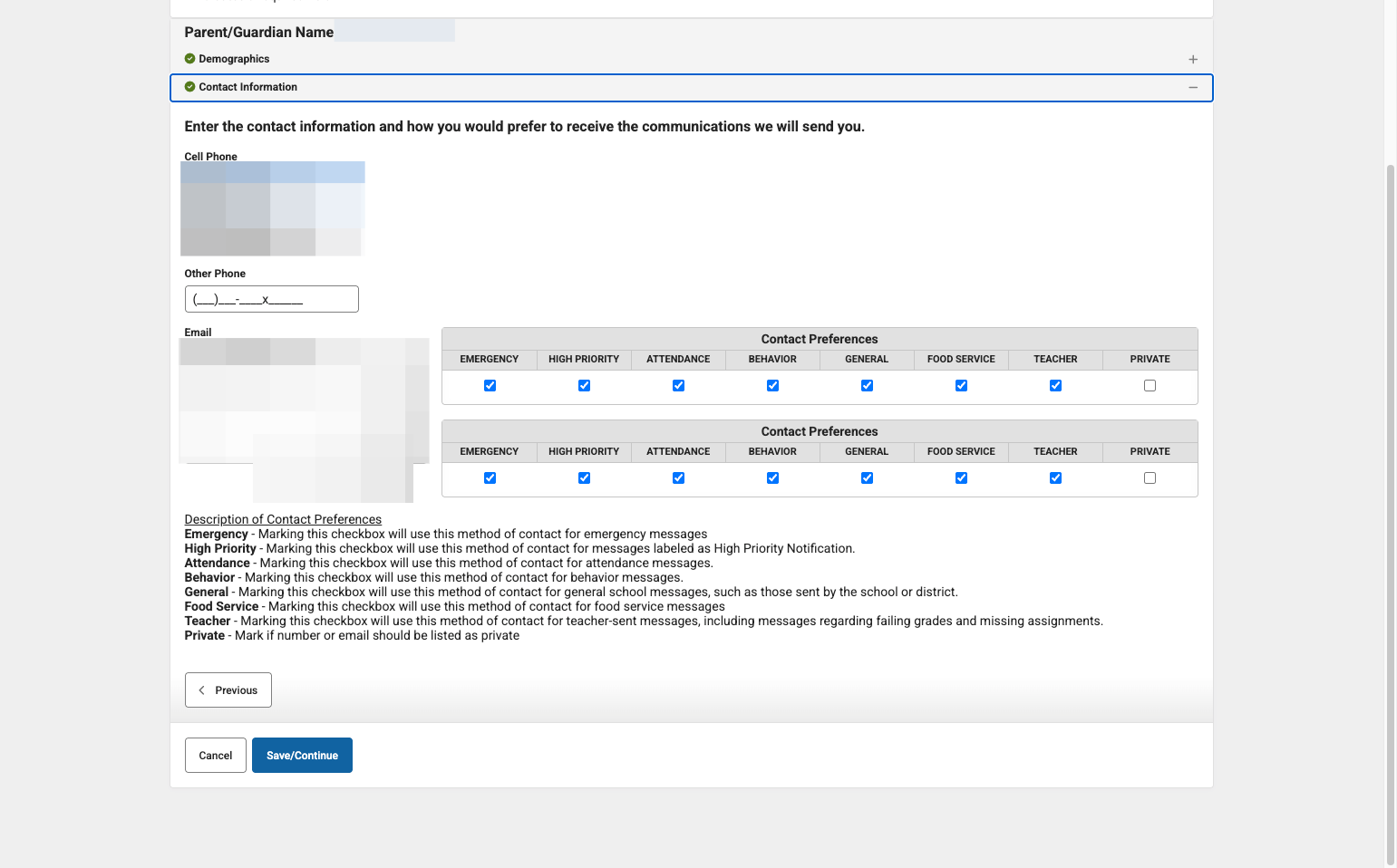Toggle Food Service in the second Contact Preferences table
This screenshot has height=868, width=1397.
coord(961,478)
